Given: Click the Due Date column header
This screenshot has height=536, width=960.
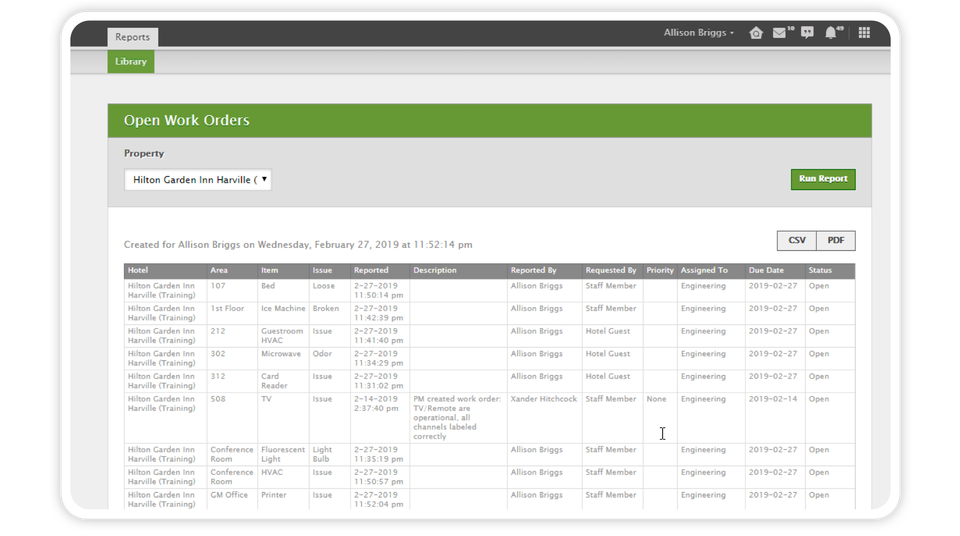Looking at the screenshot, I should [x=766, y=271].
